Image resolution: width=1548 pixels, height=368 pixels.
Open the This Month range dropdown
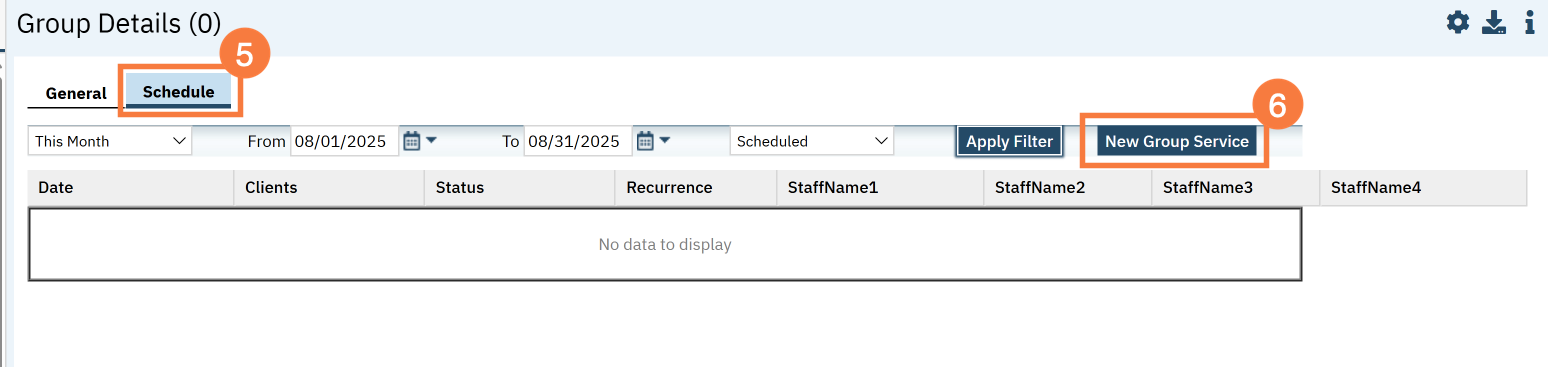click(x=110, y=141)
